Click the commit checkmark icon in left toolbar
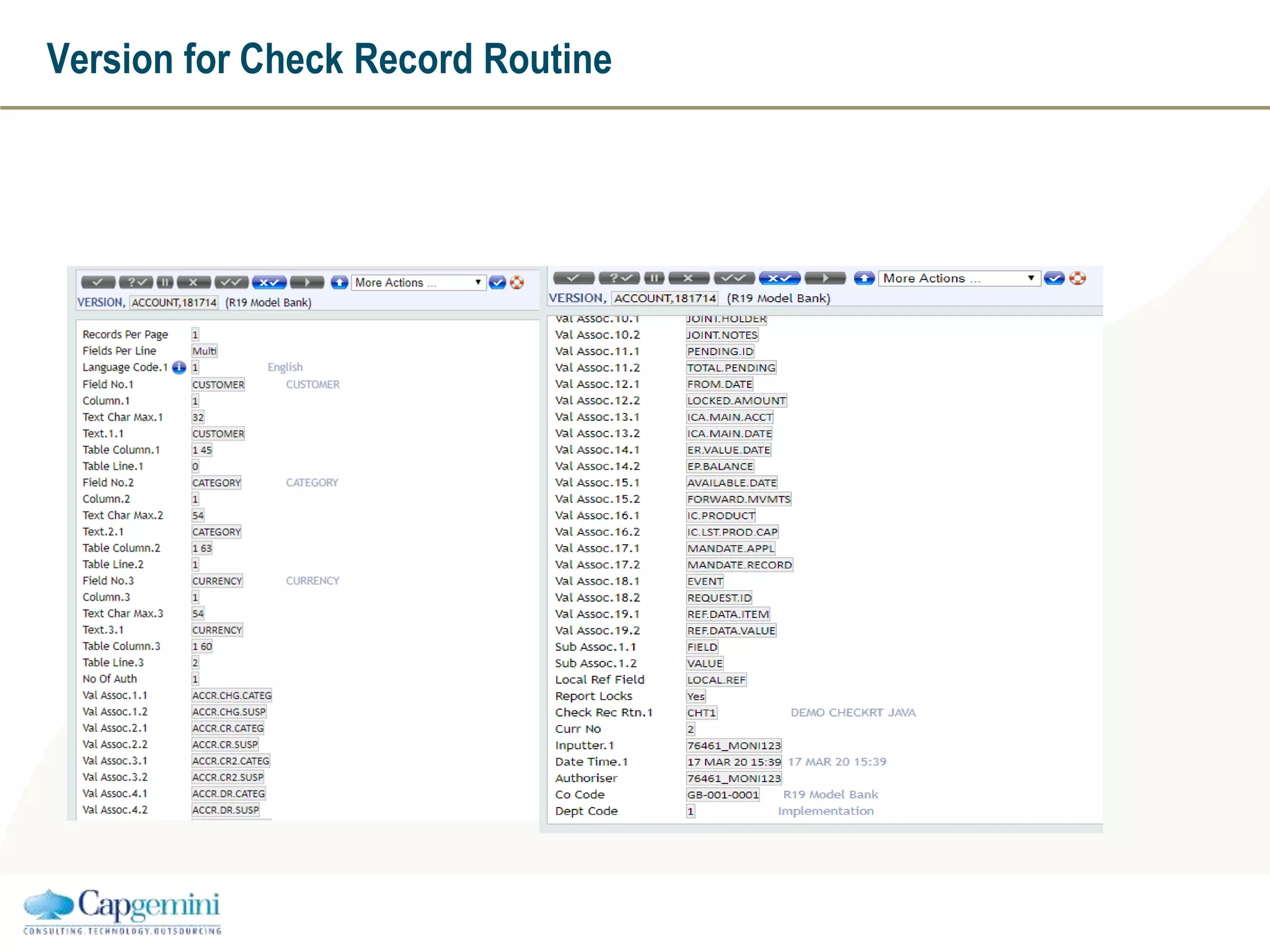Screen dimensions: 1270x952 tap(98, 283)
